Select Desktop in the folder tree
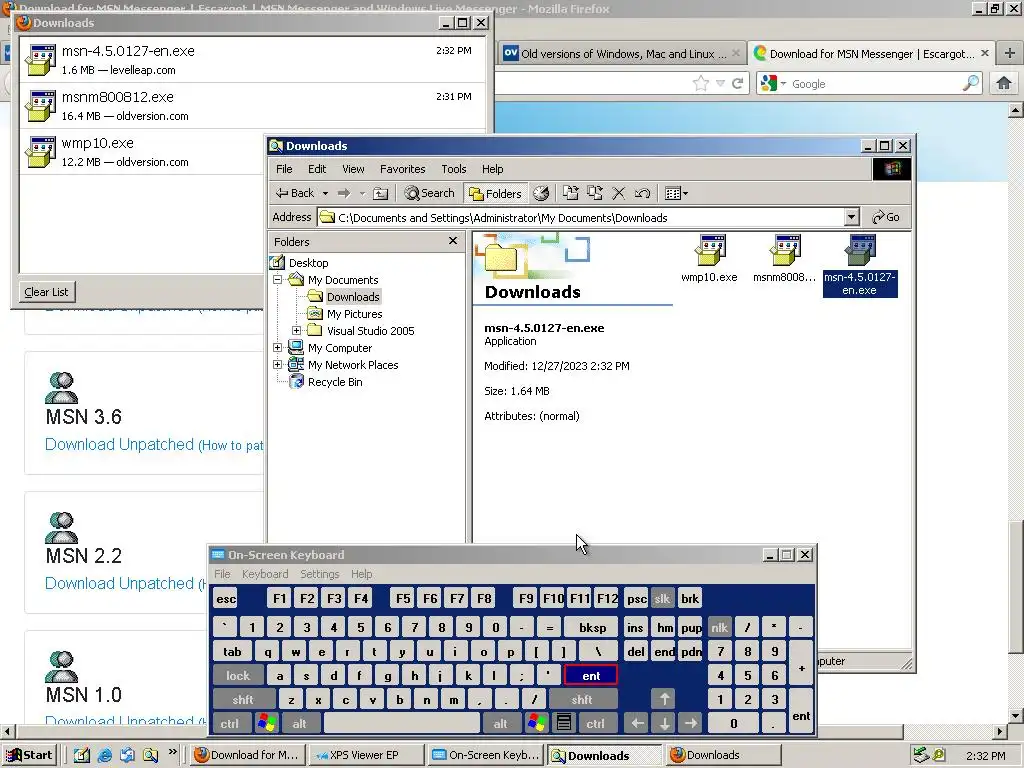The height and width of the screenshot is (768, 1024). coord(308,263)
